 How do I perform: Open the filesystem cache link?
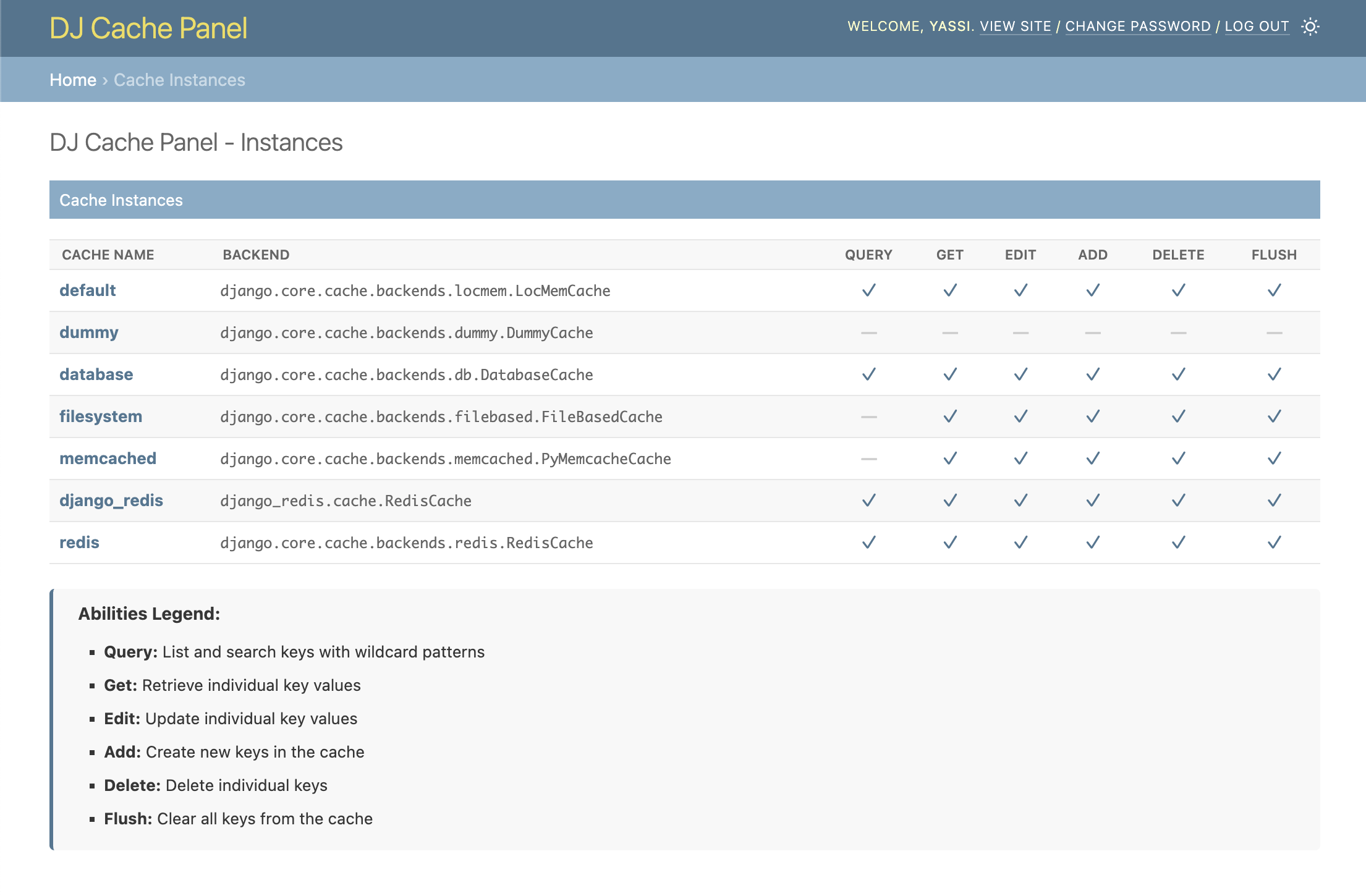100,416
